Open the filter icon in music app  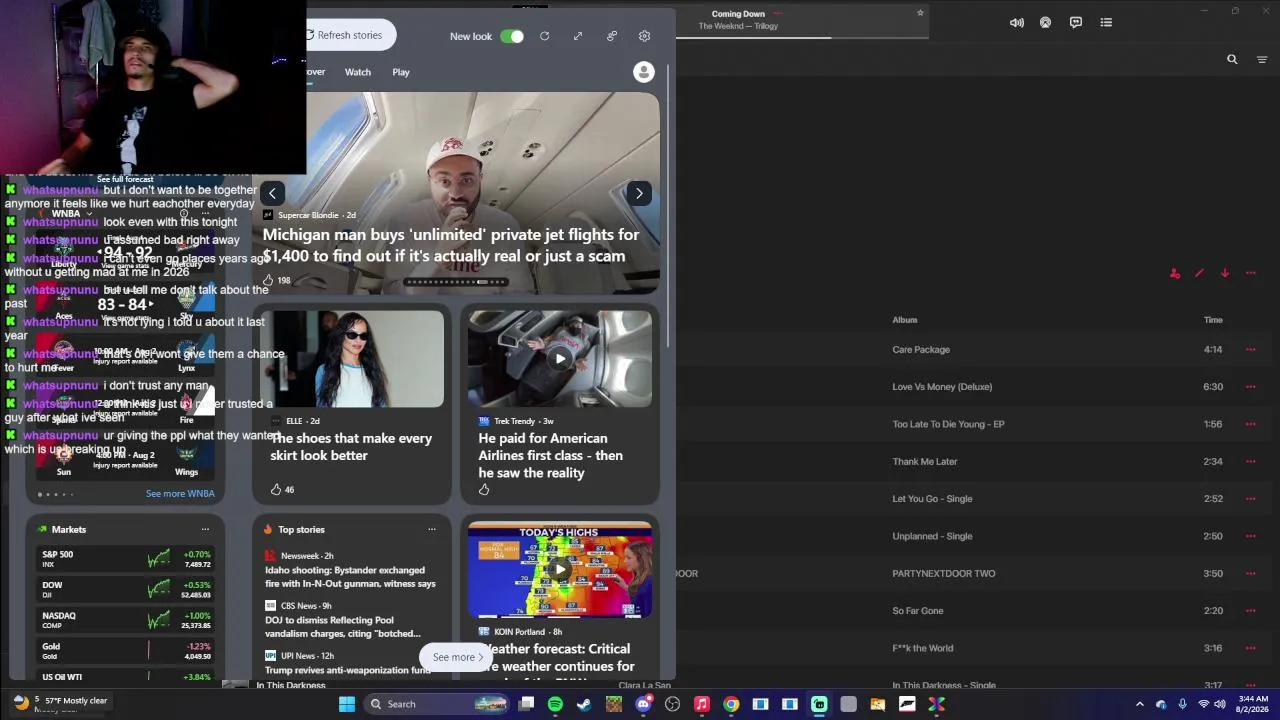click(x=1262, y=60)
